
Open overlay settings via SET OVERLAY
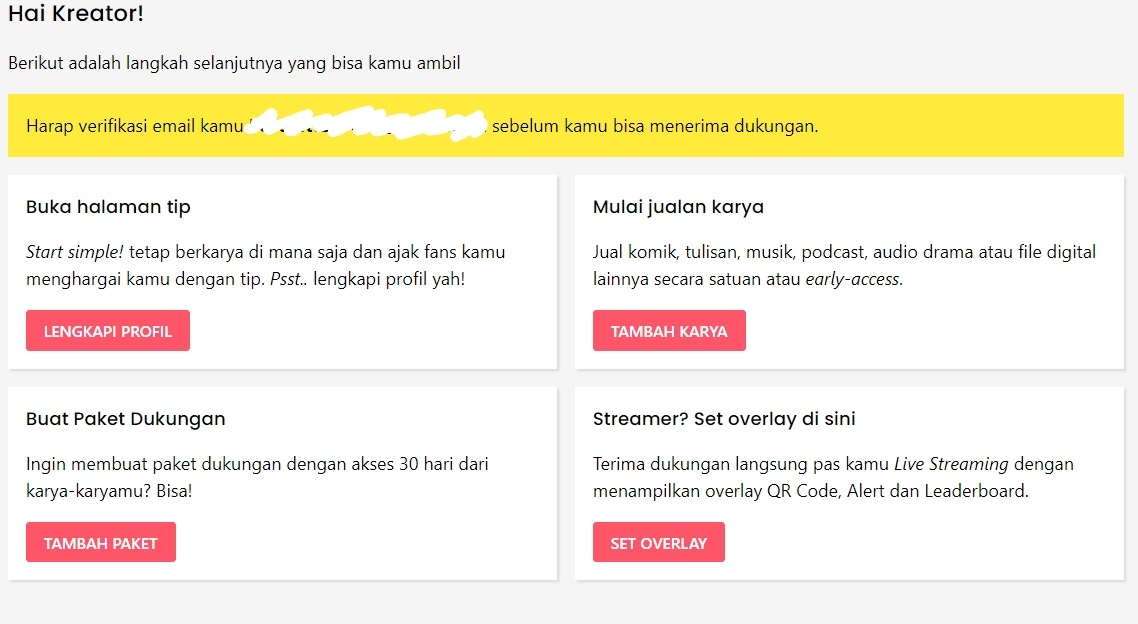tap(658, 543)
